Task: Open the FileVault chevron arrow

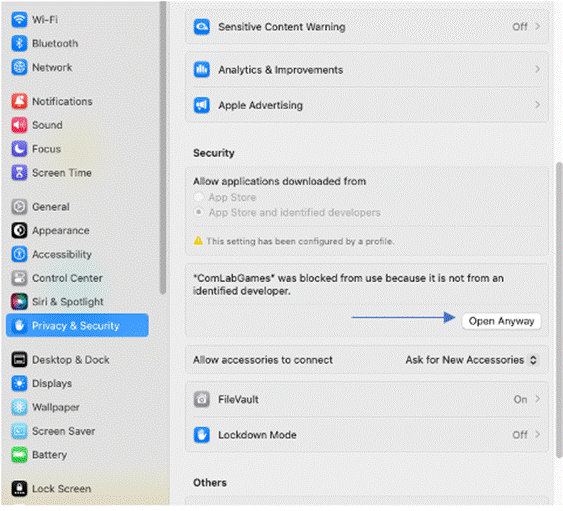Action: click(x=538, y=399)
